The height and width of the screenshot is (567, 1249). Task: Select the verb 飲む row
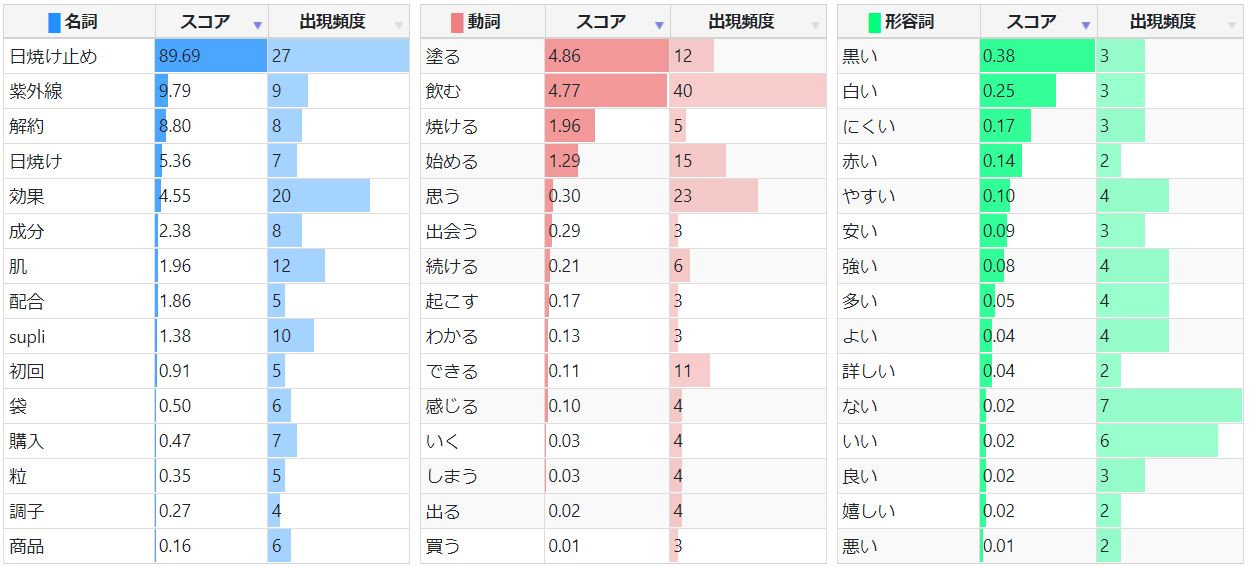click(623, 91)
